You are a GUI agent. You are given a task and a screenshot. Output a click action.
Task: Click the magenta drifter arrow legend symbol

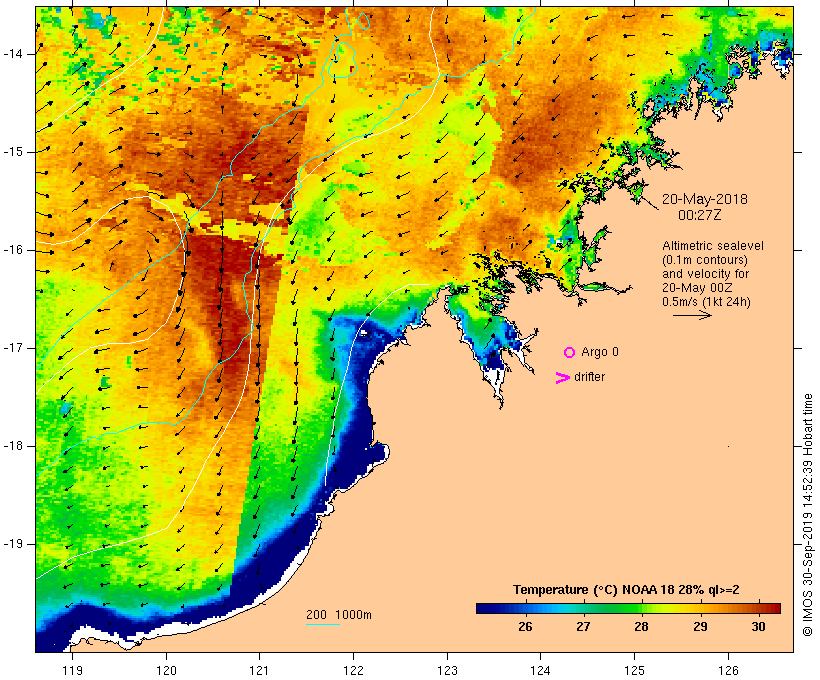(562, 378)
